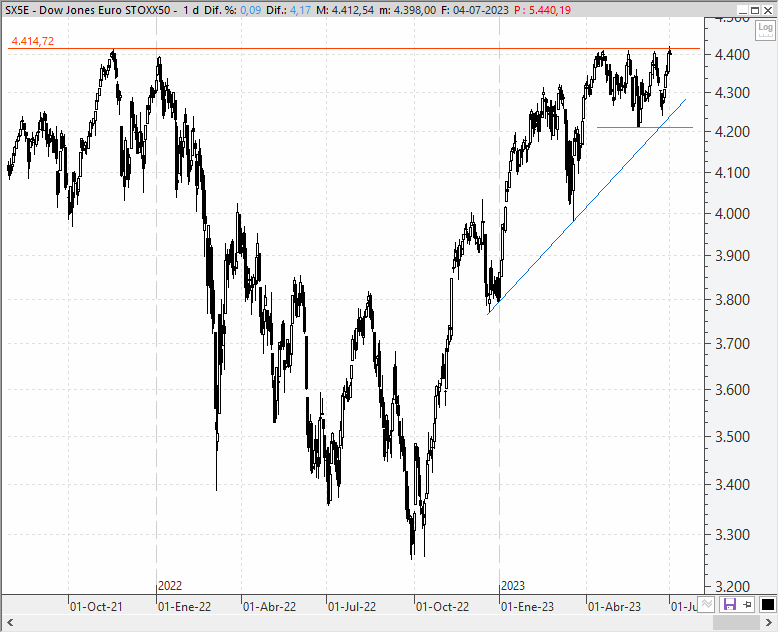This screenshot has width=779, height=633.
Task: Click the pin icon beside the diskette
Action: click(x=747, y=605)
